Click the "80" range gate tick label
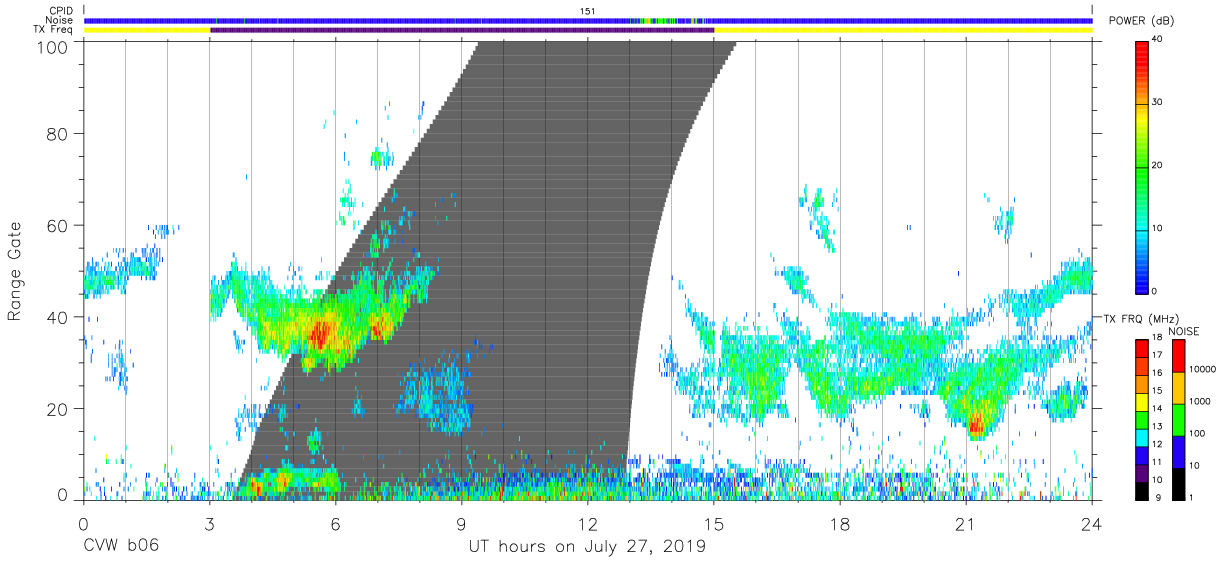1228x567 pixels. tap(58, 134)
